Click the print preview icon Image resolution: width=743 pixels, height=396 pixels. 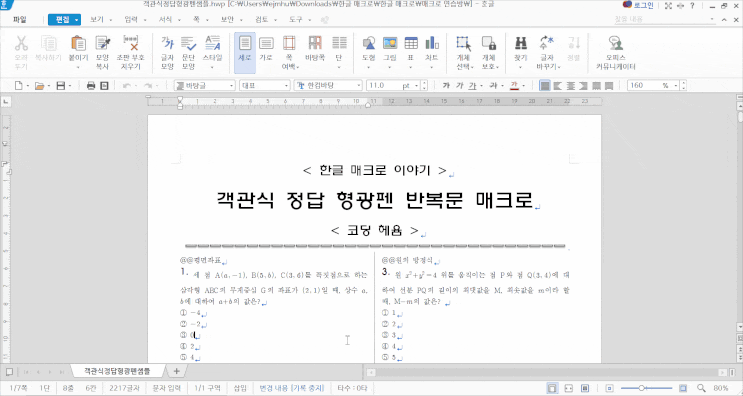pos(105,86)
